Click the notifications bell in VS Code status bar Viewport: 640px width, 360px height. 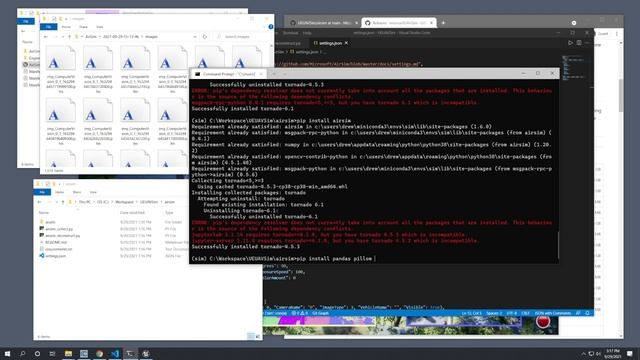pyautogui.click(x=587, y=313)
